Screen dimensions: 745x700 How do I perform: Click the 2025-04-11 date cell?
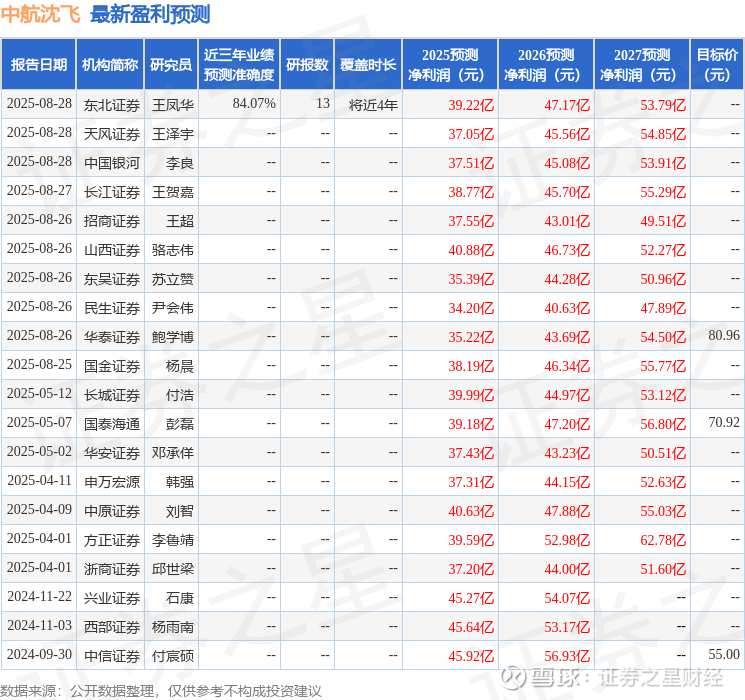[39, 480]
